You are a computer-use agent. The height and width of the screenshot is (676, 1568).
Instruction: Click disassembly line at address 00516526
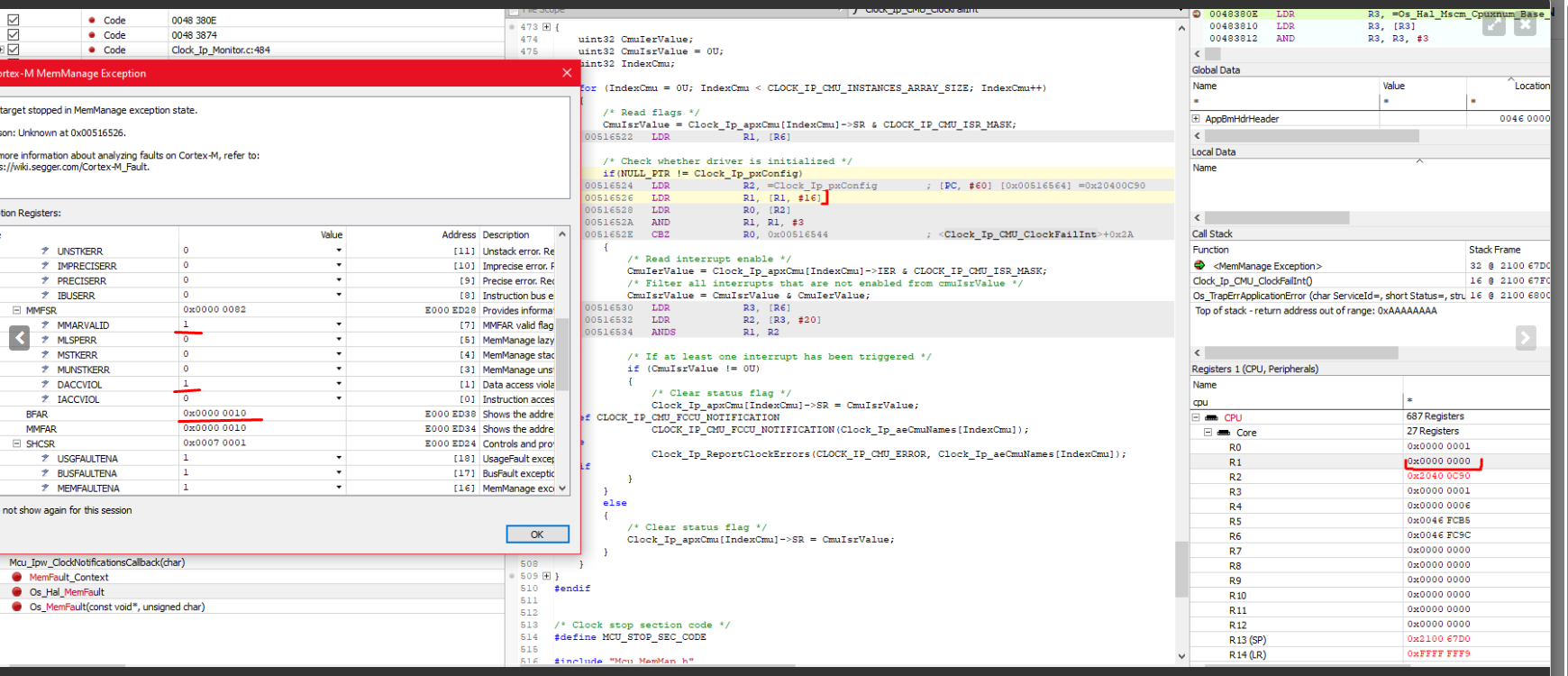point(878,197)
